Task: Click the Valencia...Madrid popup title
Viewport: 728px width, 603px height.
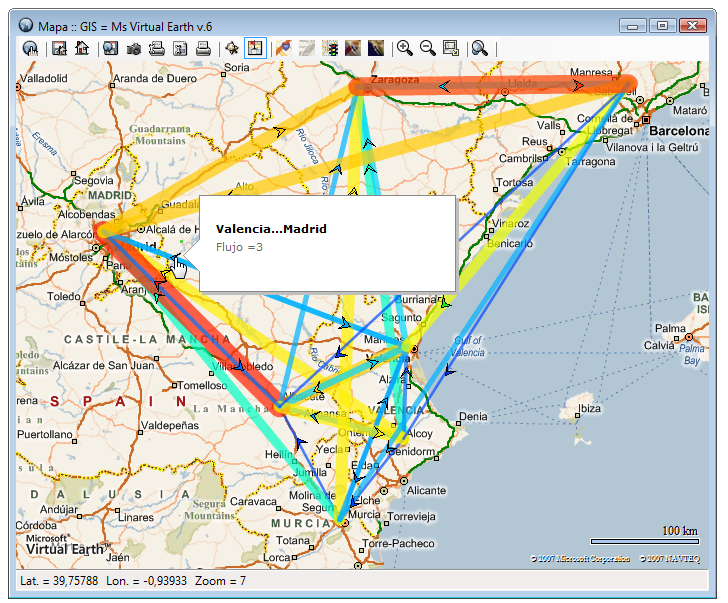Action: [x=271, y=229]
